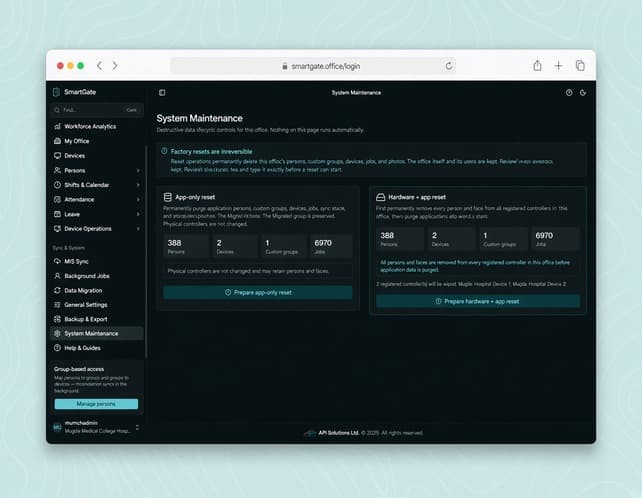
Task: Click the mumchadmin user avatar
Action: coord(57,428)
